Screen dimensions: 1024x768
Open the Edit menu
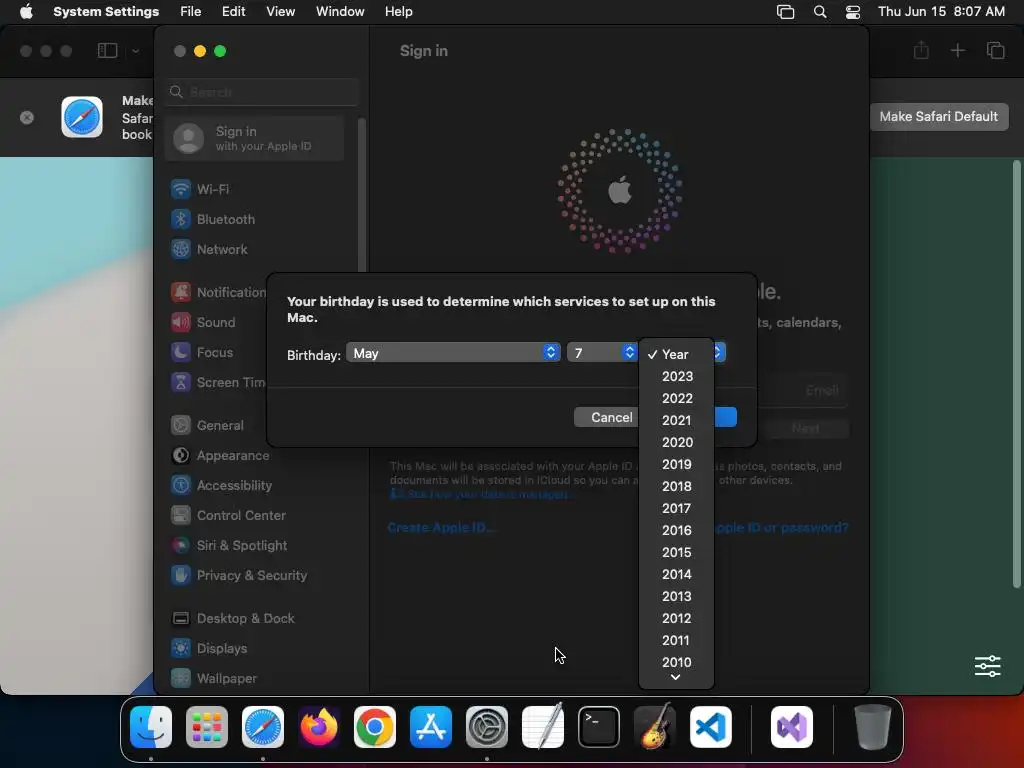233,12
